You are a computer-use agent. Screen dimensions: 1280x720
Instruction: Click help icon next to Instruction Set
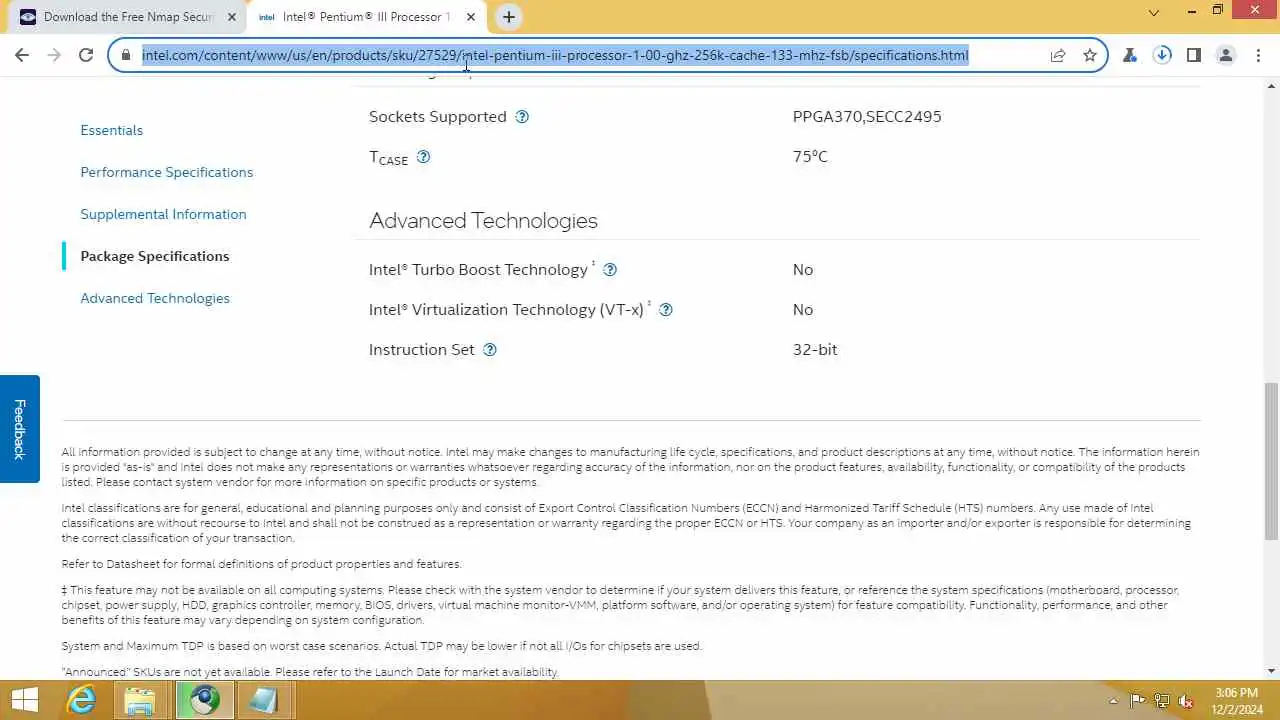tap(490, 350)
